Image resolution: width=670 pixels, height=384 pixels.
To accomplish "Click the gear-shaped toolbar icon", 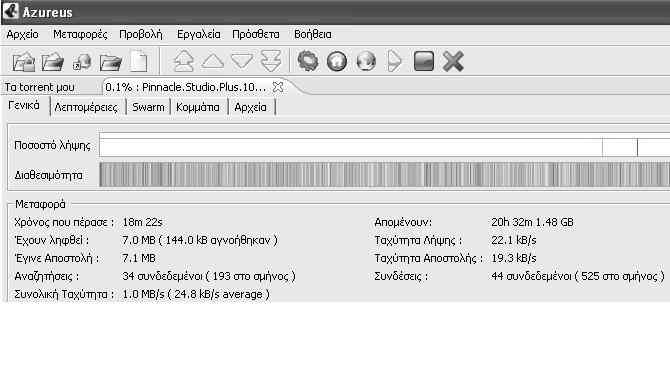I will click(x=308, y=61).
